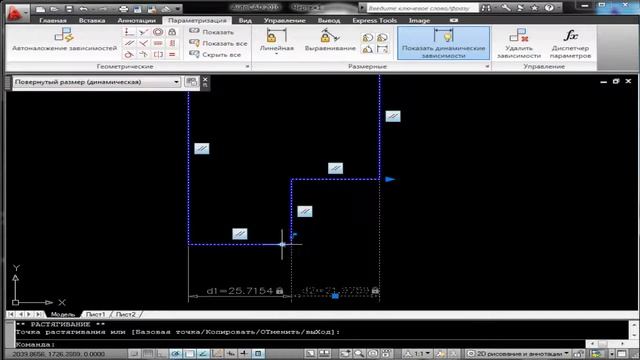Expand the Линейная dropdown arrow

[277, 54]
